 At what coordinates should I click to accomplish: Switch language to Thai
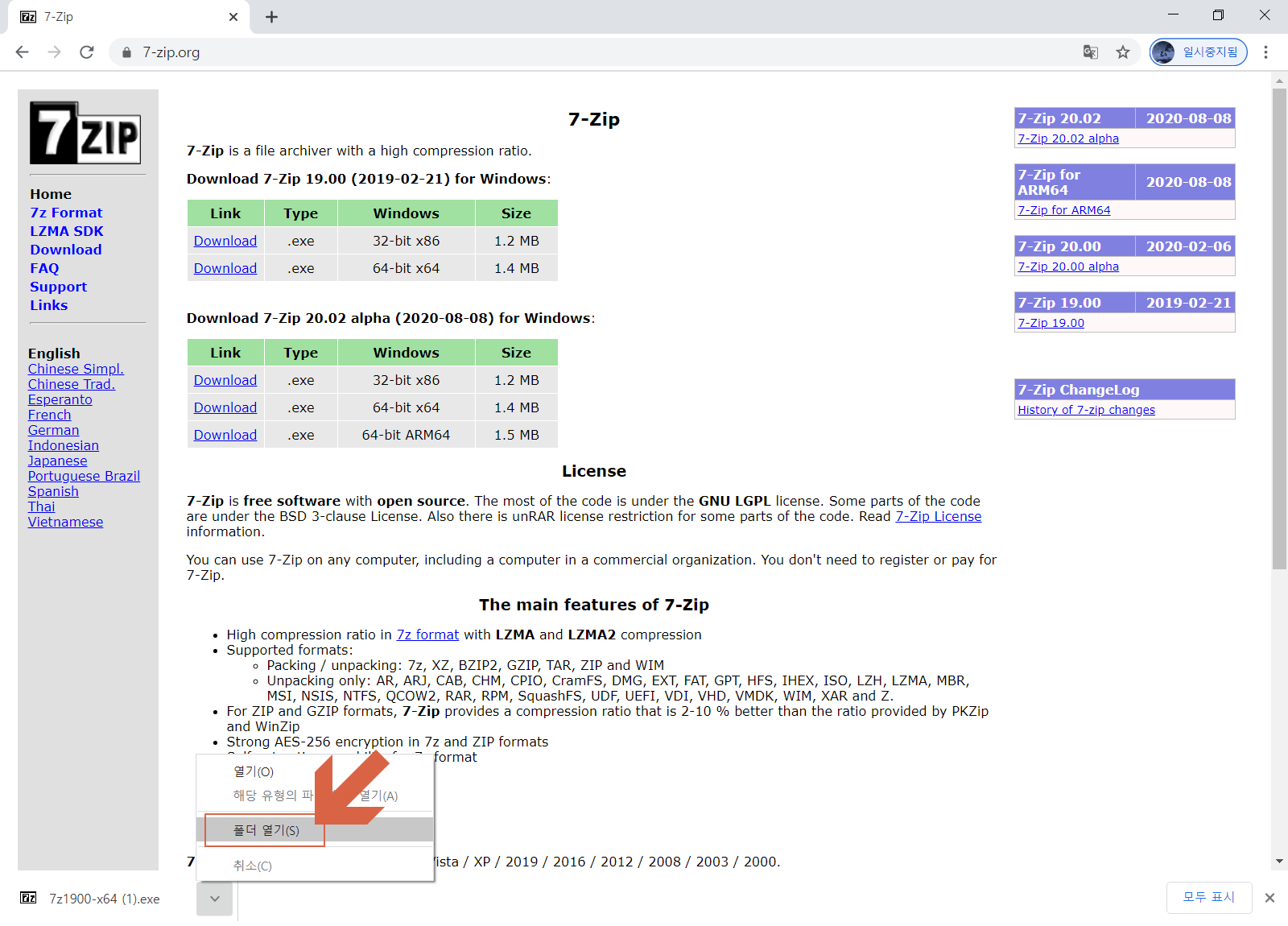41,506
